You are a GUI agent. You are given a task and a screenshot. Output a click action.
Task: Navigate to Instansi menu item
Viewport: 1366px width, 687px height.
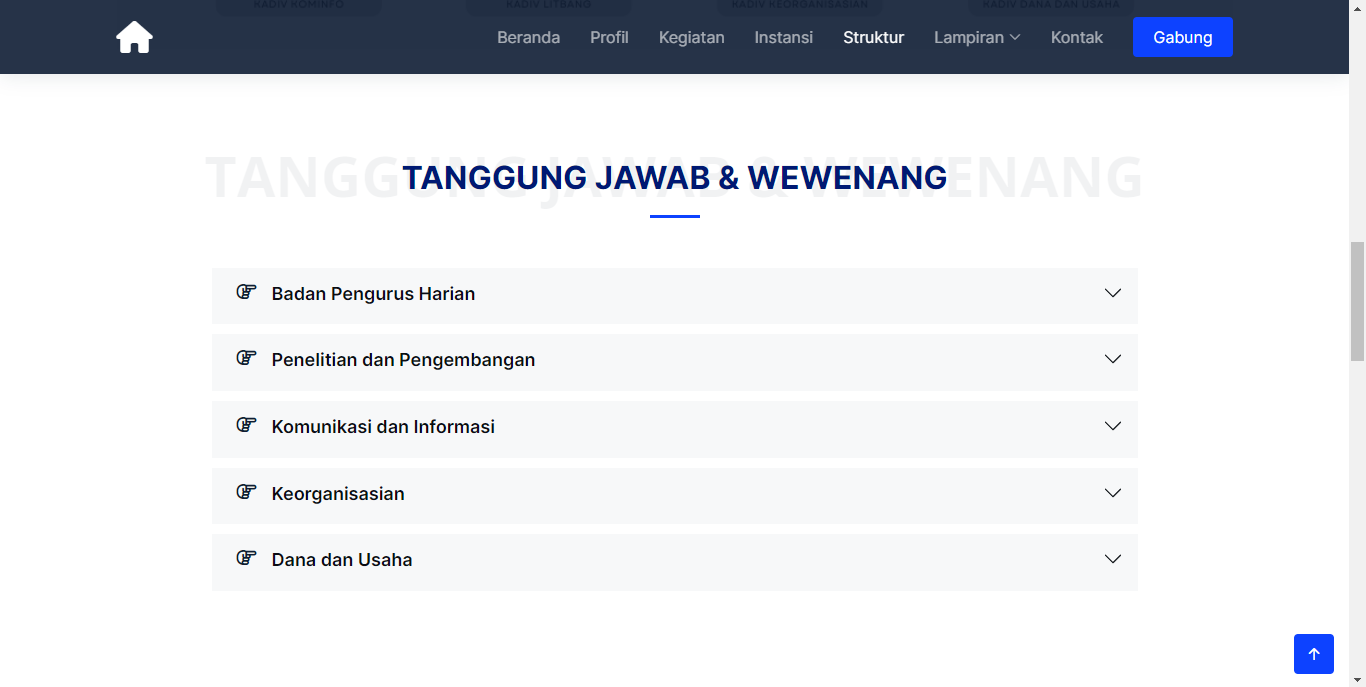[783, 38]
